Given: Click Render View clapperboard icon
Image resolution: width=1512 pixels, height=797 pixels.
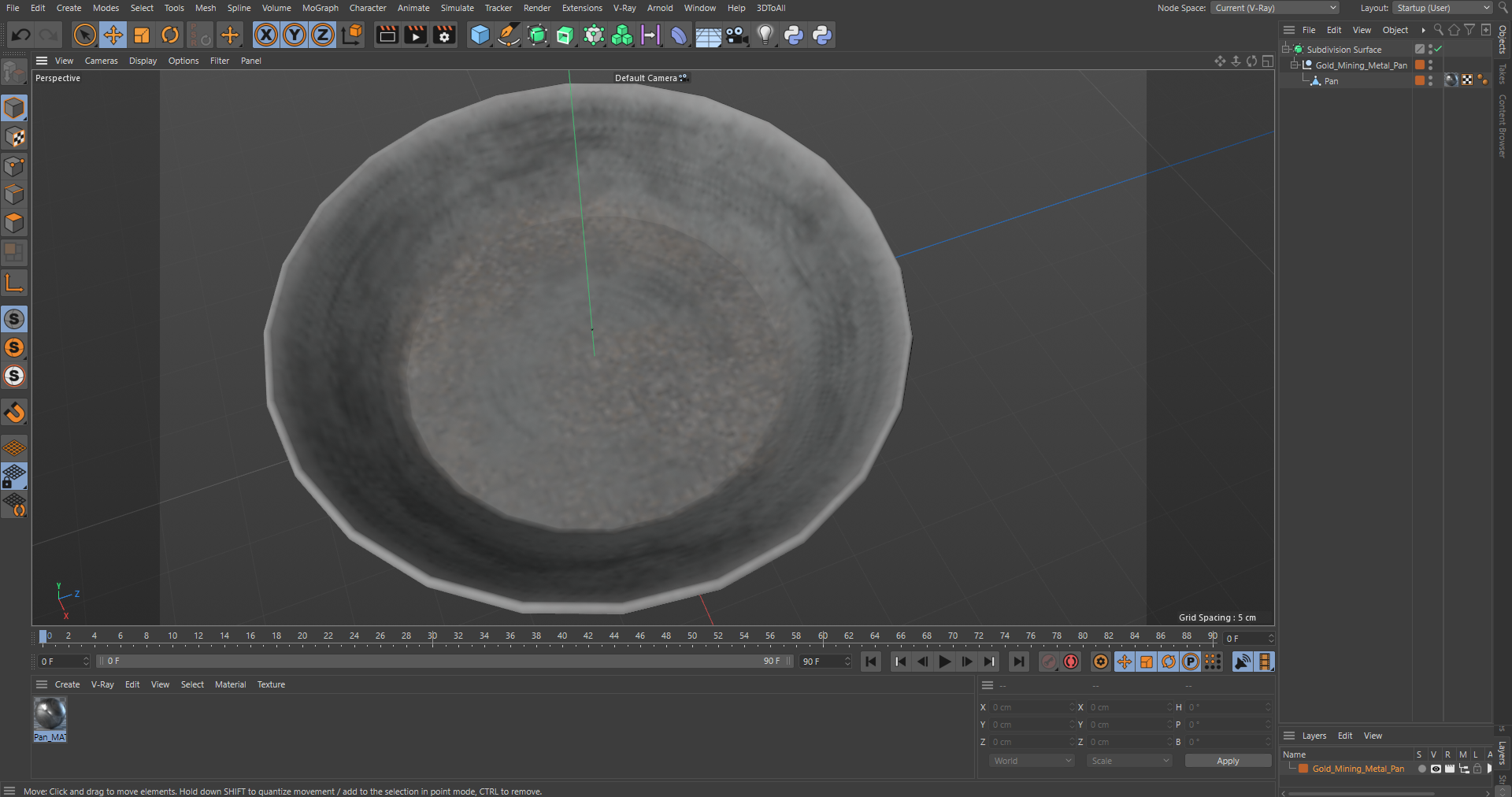Looking at the screenshot, I should pyautogui.click(x=387, y=35).
